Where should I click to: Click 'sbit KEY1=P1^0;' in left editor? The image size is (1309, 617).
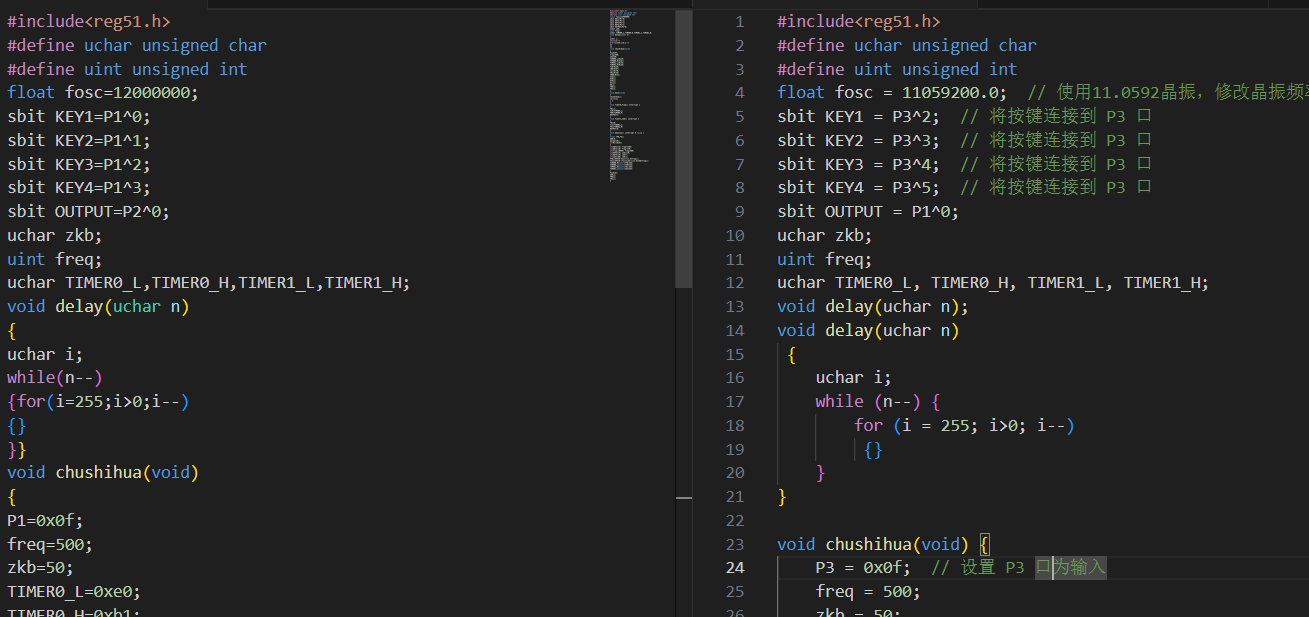(79, 116)
